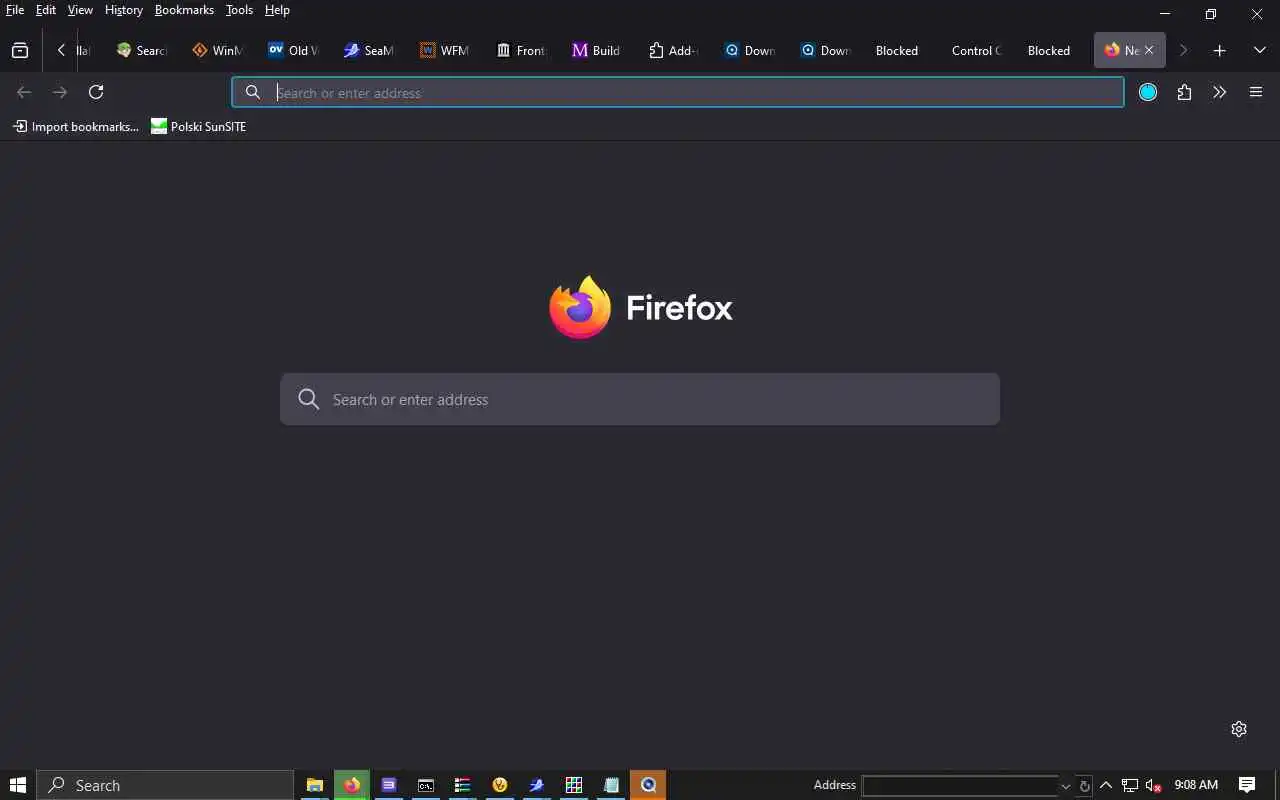Open the hamburger application menu
1280x800 pixels.
click(1256, 92)
